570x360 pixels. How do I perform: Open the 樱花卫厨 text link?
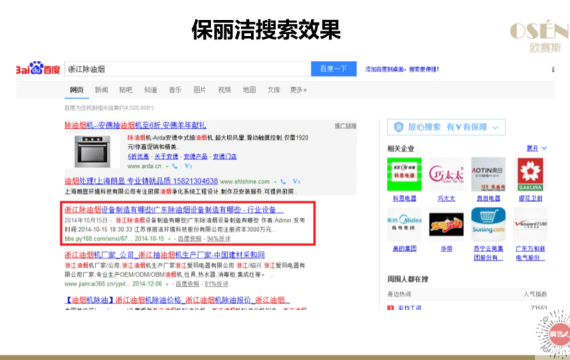pos(530,199)
